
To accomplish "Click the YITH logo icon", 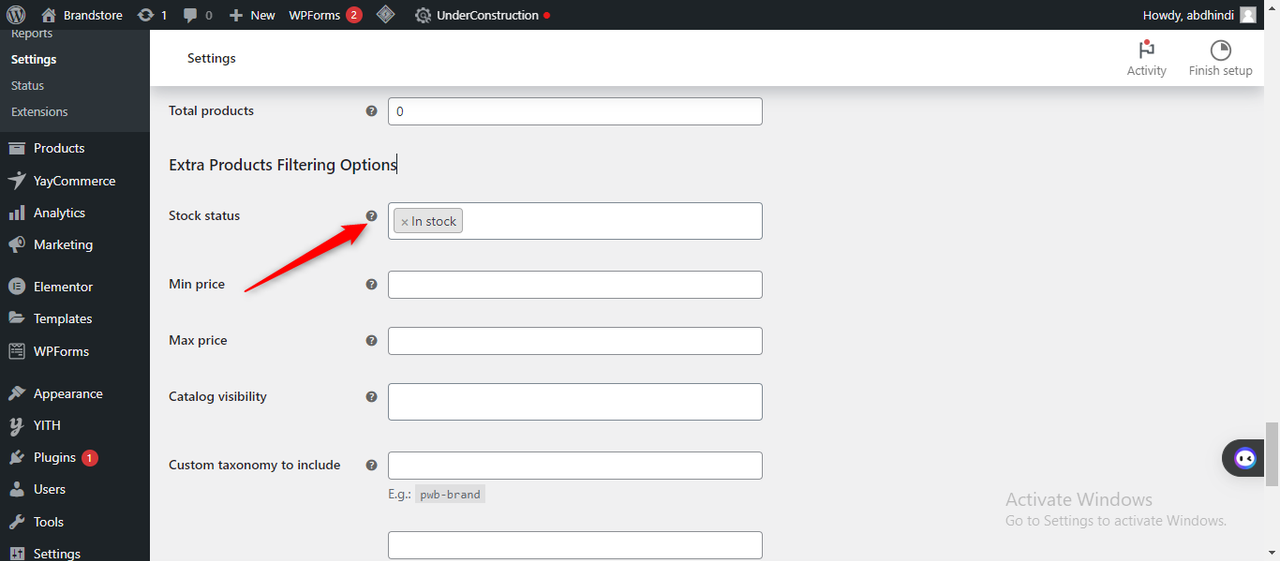I will pos(16,426).
